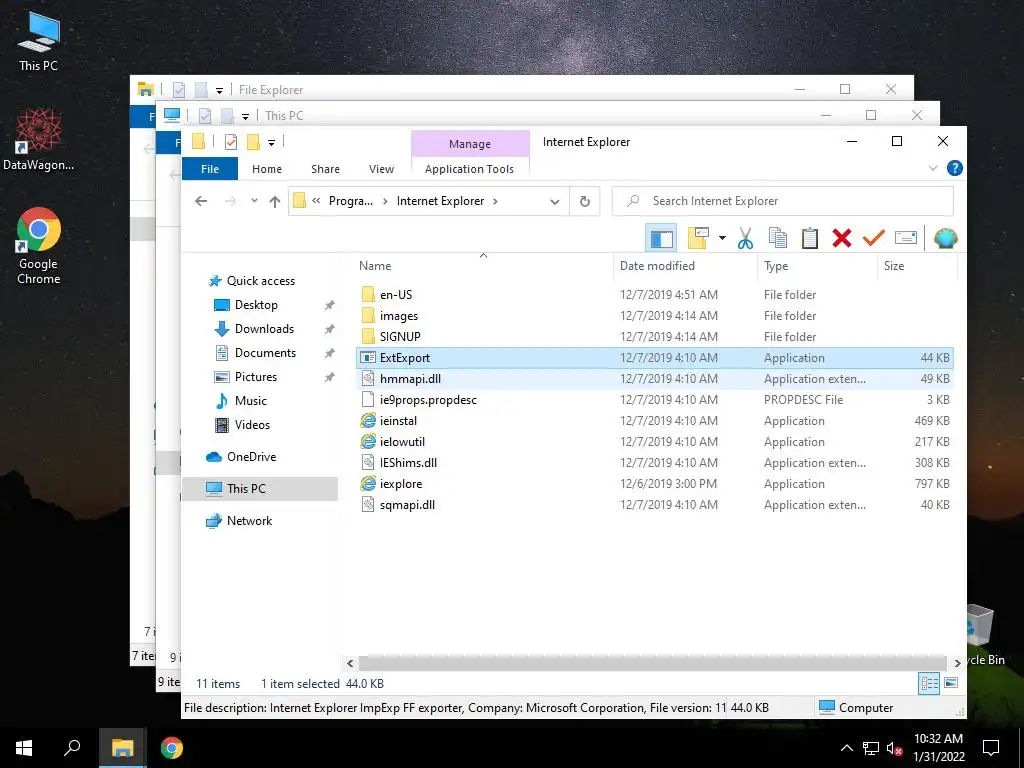Screen dimensions: 1024x768
Task: Expand the folder options dropdown arrow
Action: (x=722, y=238)
